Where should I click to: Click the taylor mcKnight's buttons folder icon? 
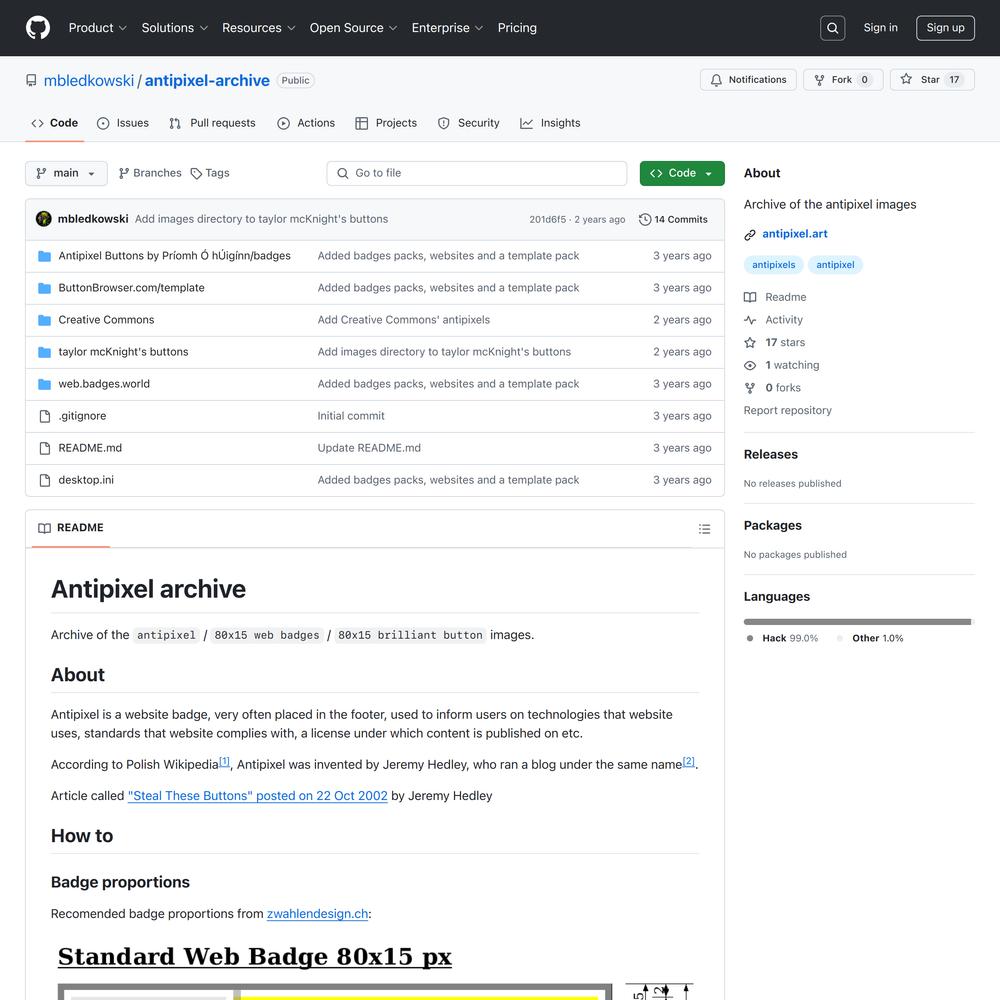[45, 352]
